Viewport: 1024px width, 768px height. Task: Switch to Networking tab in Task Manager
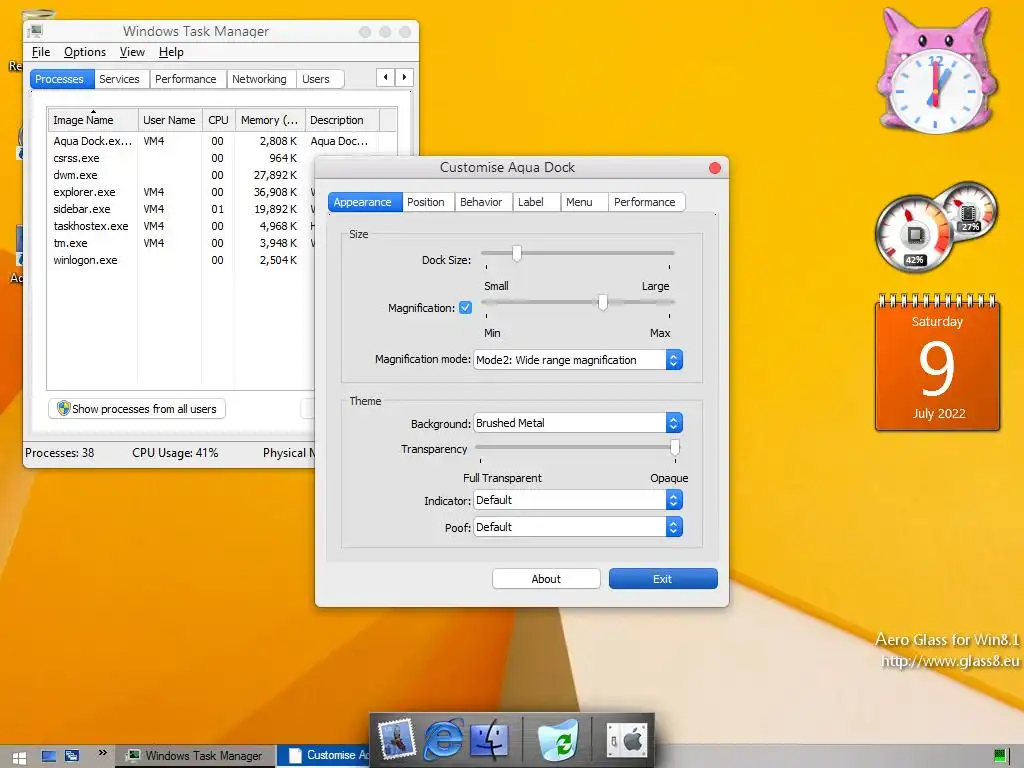point(259,79)
